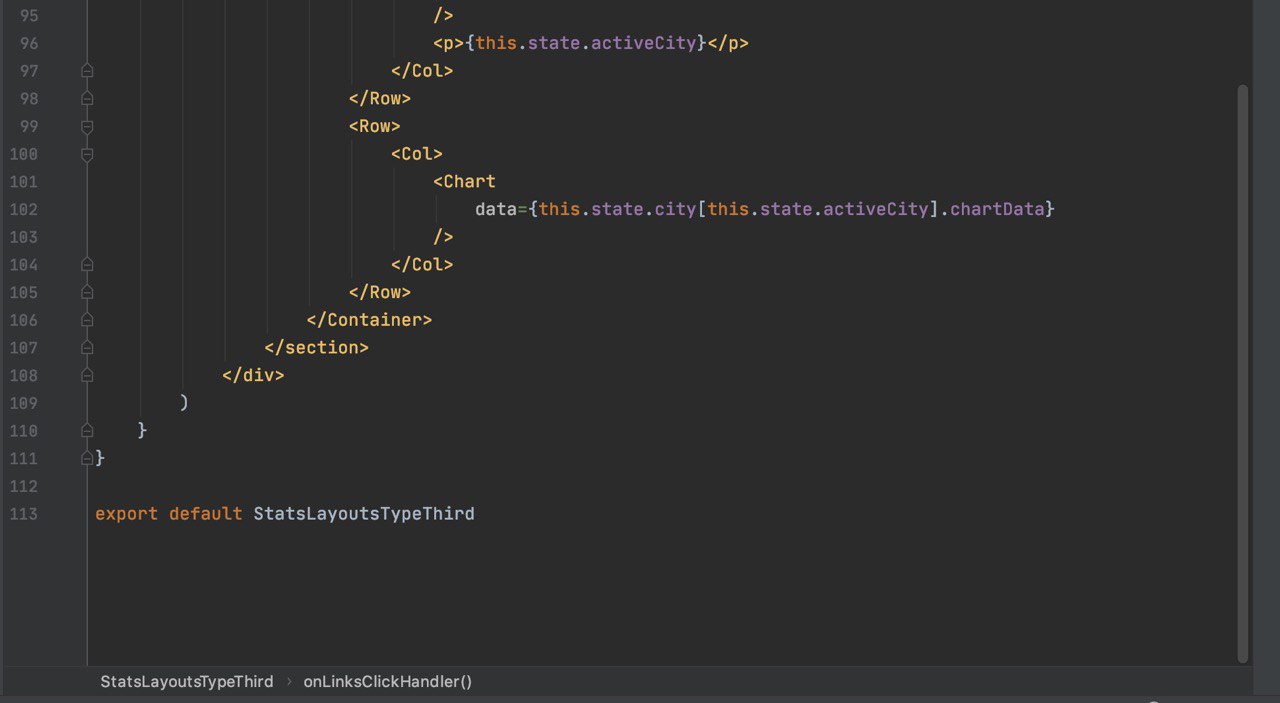Click the vertical editor scrollbar
Image resolution: width=1280 pixels, height=703 pixels.
[1243, 373]
